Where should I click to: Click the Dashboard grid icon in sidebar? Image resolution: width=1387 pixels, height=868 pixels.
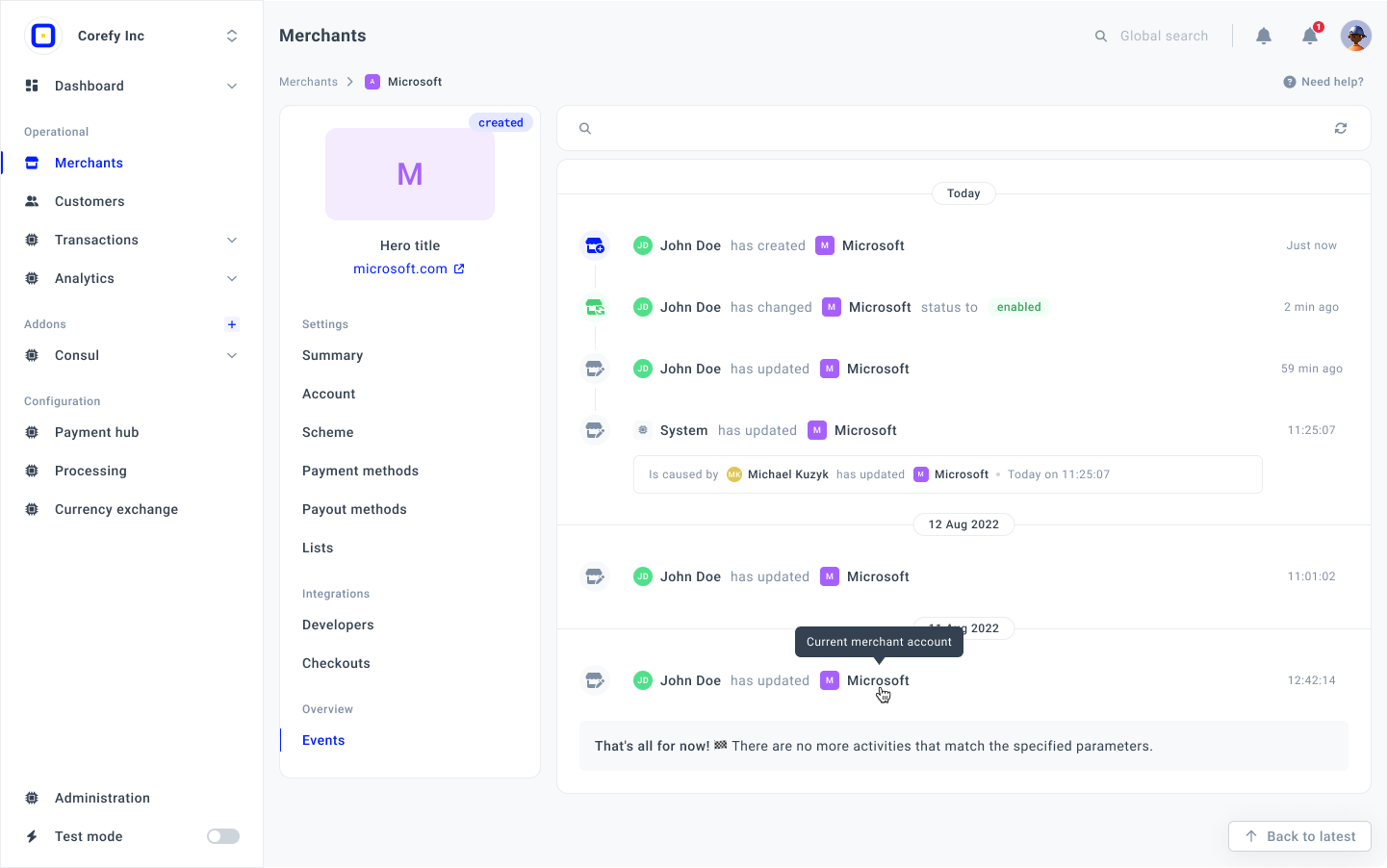tap(32, 86)
